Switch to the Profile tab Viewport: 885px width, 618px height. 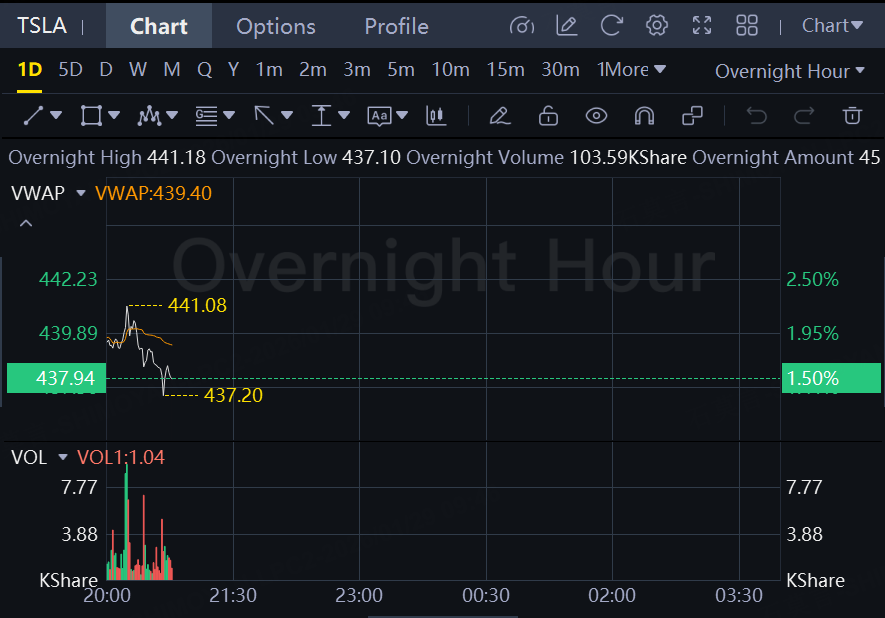396,26
